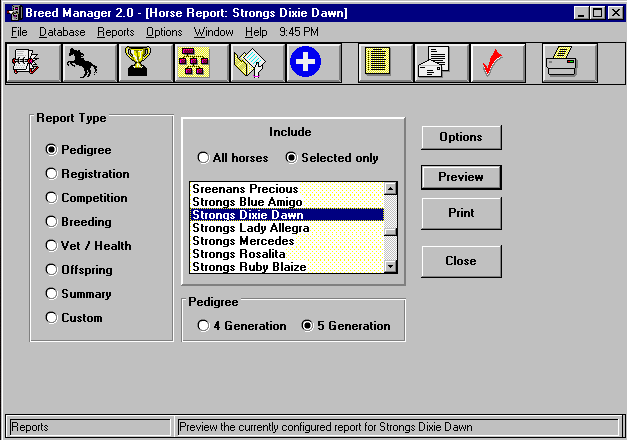Open the Database menu

tap(62, 32)
